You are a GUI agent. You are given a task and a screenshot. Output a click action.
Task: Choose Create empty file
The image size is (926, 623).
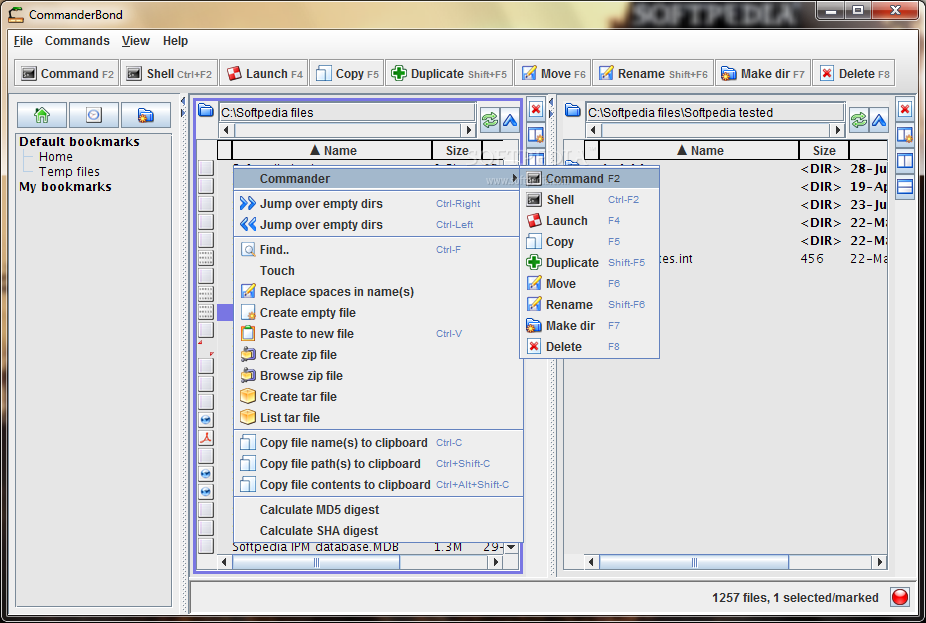tap(378, 312)
